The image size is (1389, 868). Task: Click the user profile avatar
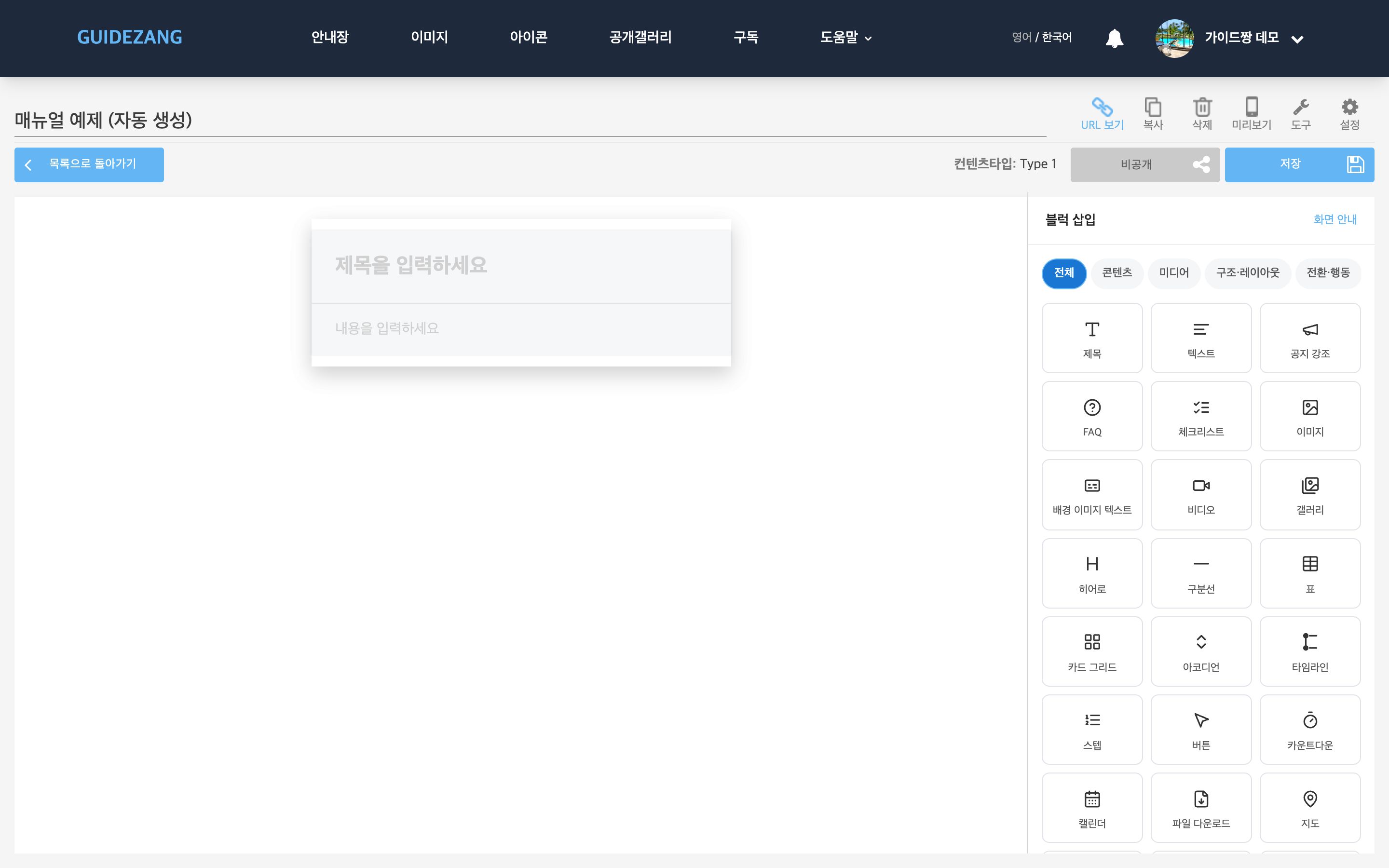1174,39
